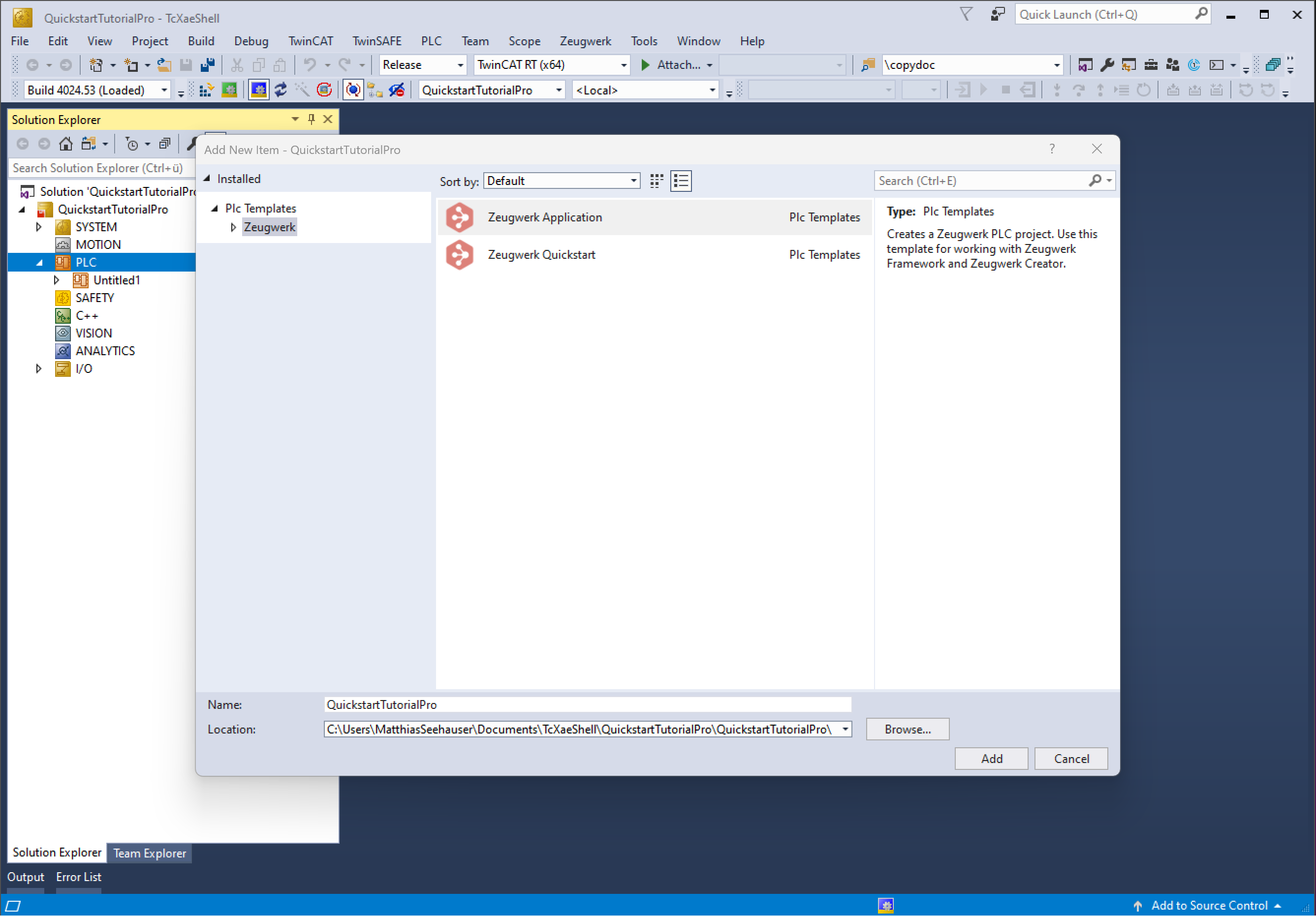Pin the Solution Explorer panel

pos(311,119)
